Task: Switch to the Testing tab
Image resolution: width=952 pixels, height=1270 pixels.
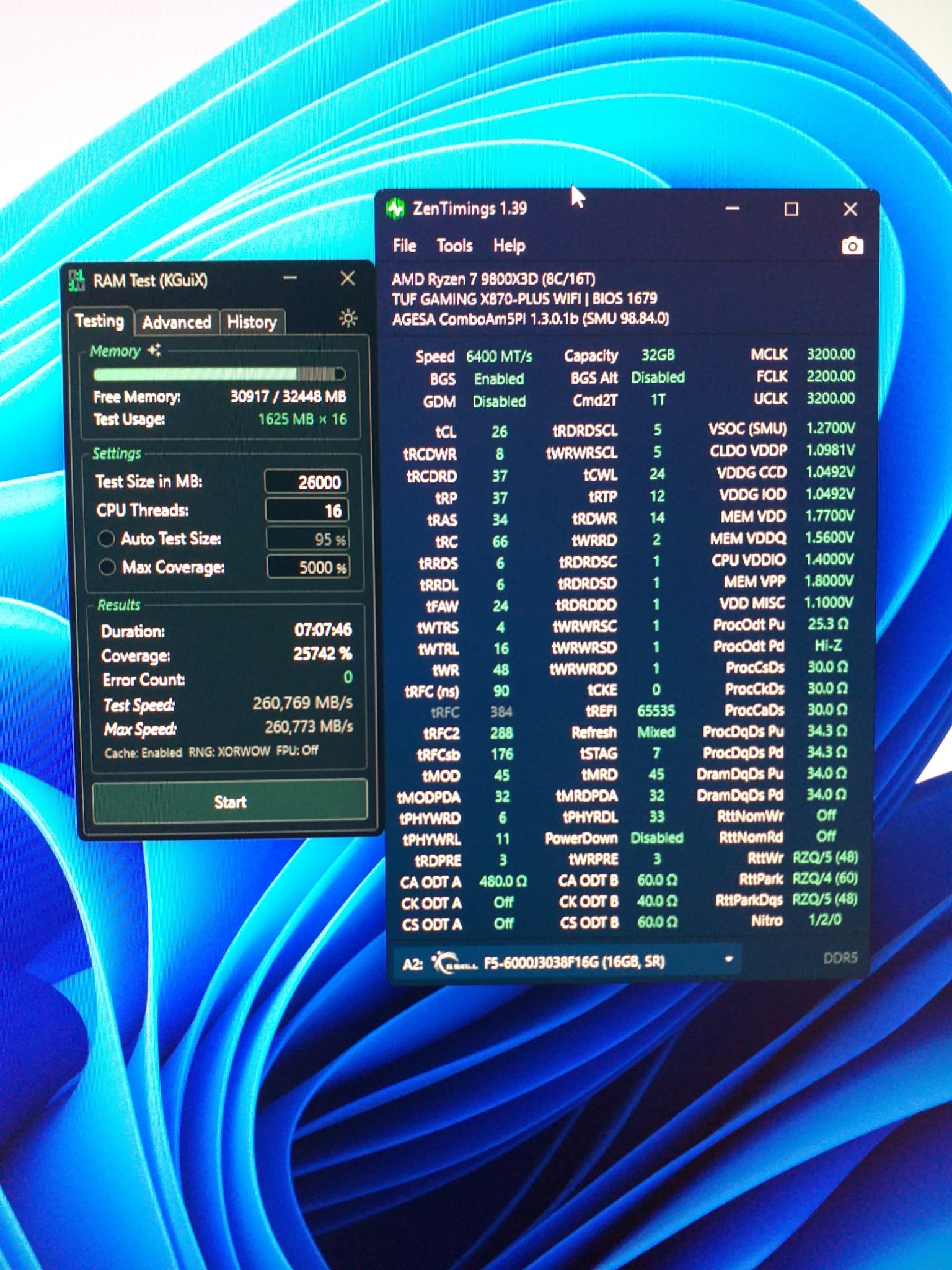Action: [99, 321]
